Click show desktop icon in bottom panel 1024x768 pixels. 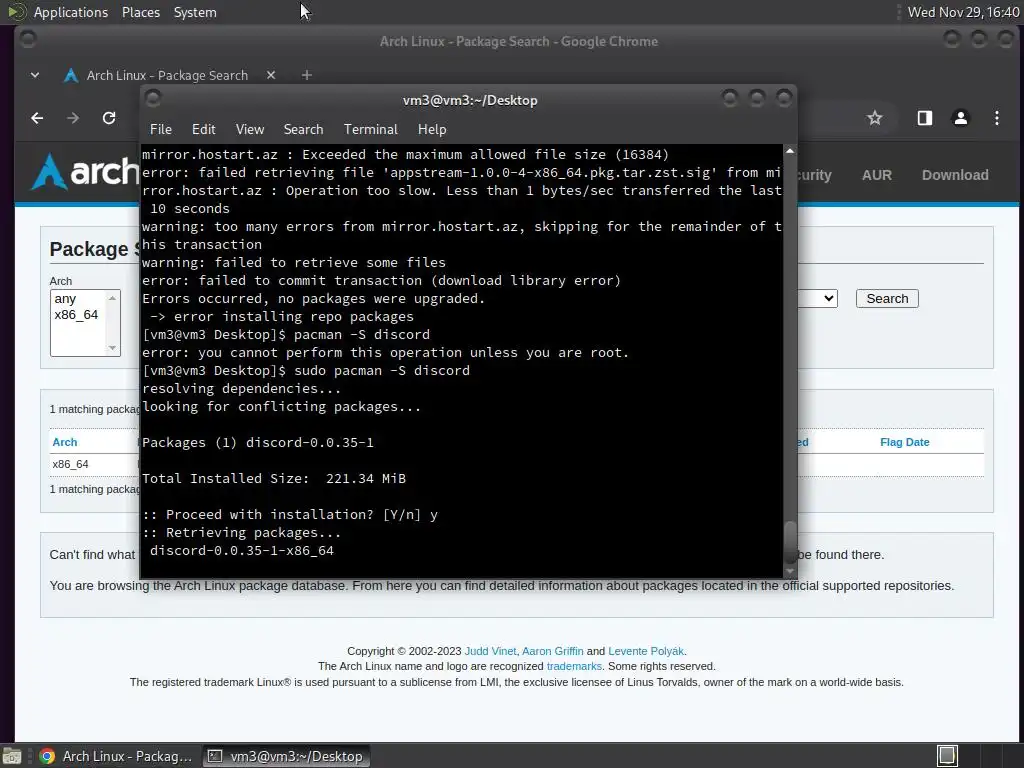12,756
